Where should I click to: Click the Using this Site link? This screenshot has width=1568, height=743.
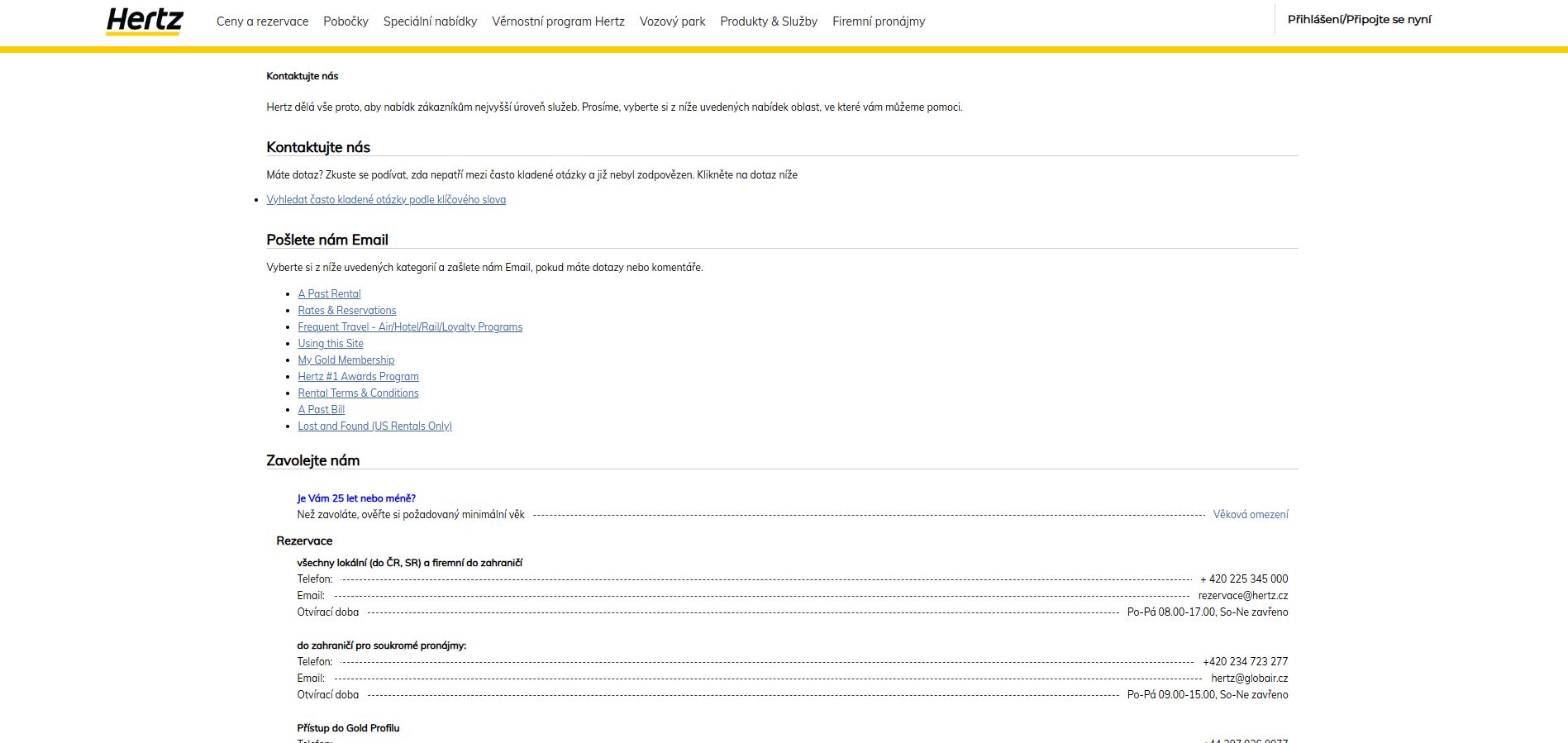pyautogui.click(x=330, y=343)
